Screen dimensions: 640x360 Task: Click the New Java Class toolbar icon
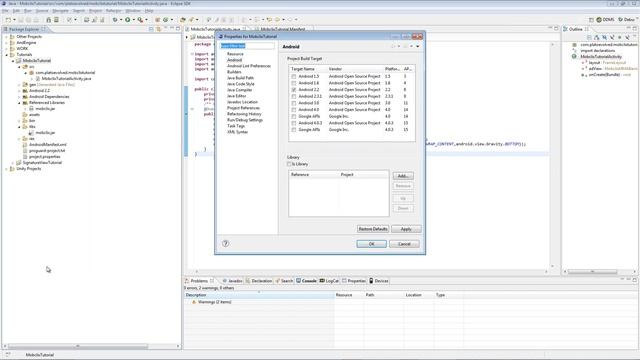tap(166, 20)
